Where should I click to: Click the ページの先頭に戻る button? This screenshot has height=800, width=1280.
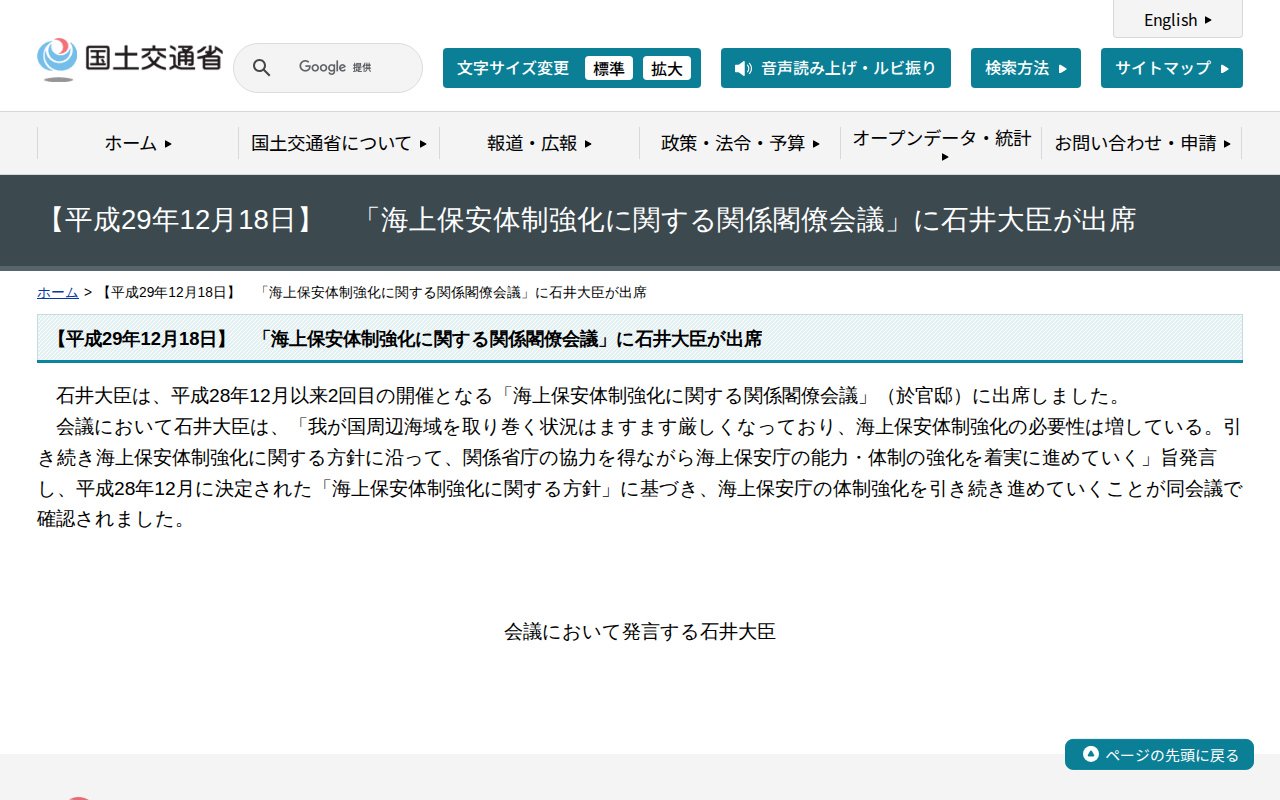tap(1158, 754)
